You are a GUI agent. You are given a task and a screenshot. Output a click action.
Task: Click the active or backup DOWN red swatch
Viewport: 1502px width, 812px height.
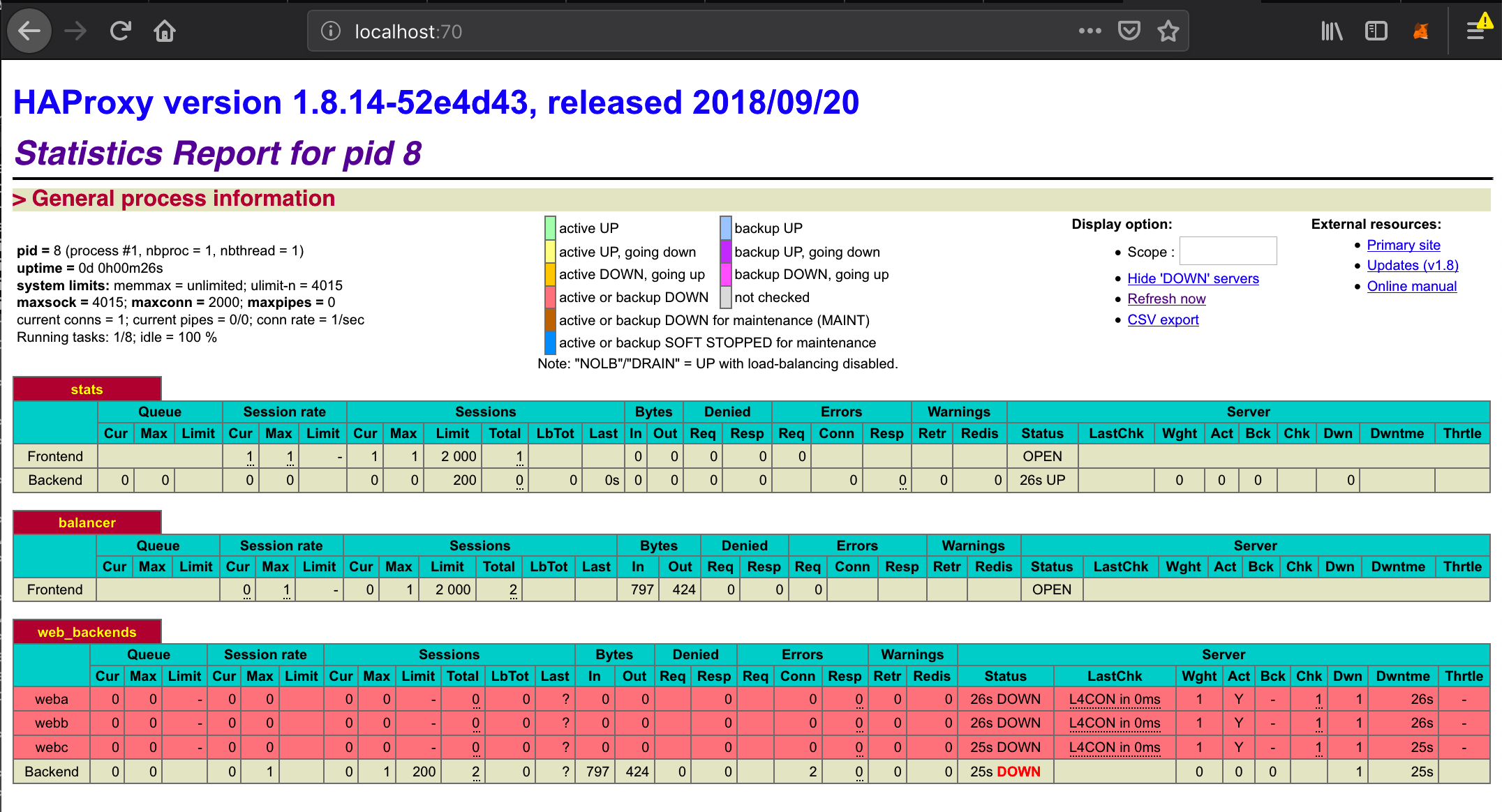pyautogui.click(x=550, y=297)
